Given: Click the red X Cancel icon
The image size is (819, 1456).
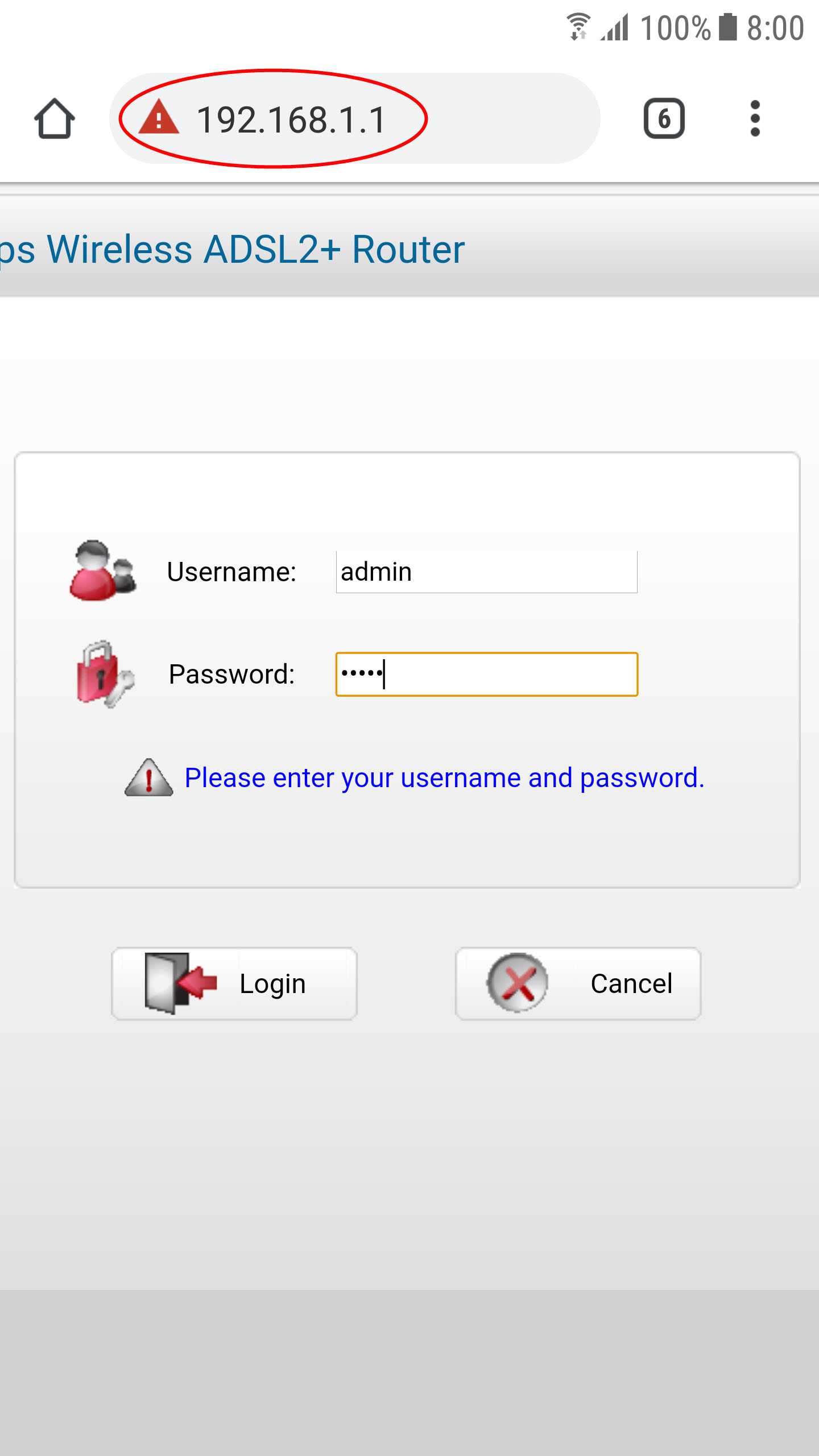Looking at the screenshot, I should tap(517, 983).
